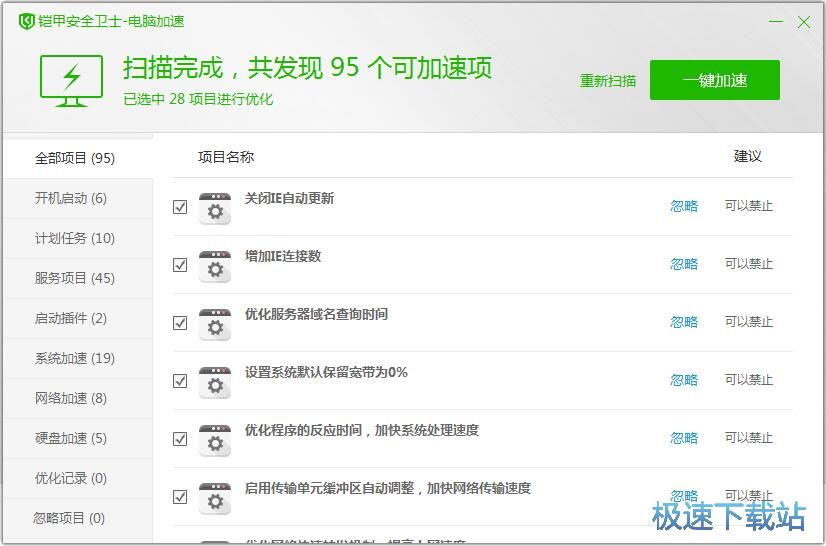Click 可以禁止 for 优化服务器域名查询时间
826x546 pixels.
click(x=749, y=322)
